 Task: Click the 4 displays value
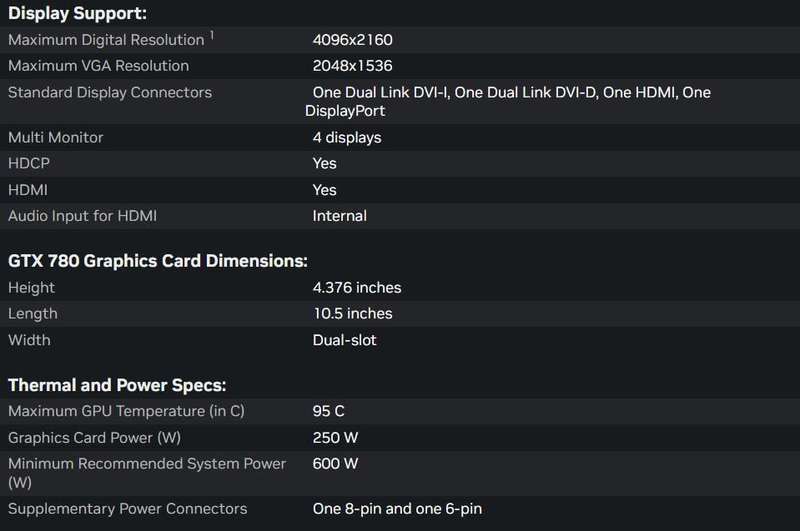(x=347, y=138)
